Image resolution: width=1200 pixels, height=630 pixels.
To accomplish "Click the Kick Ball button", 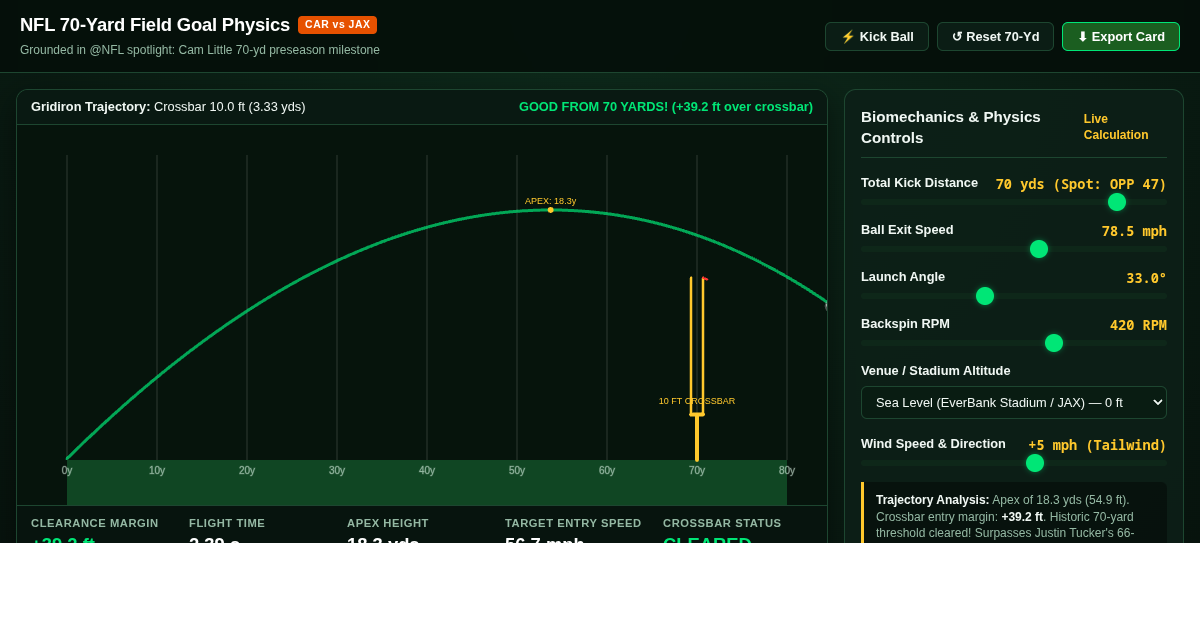I will [x=877, y=36].
